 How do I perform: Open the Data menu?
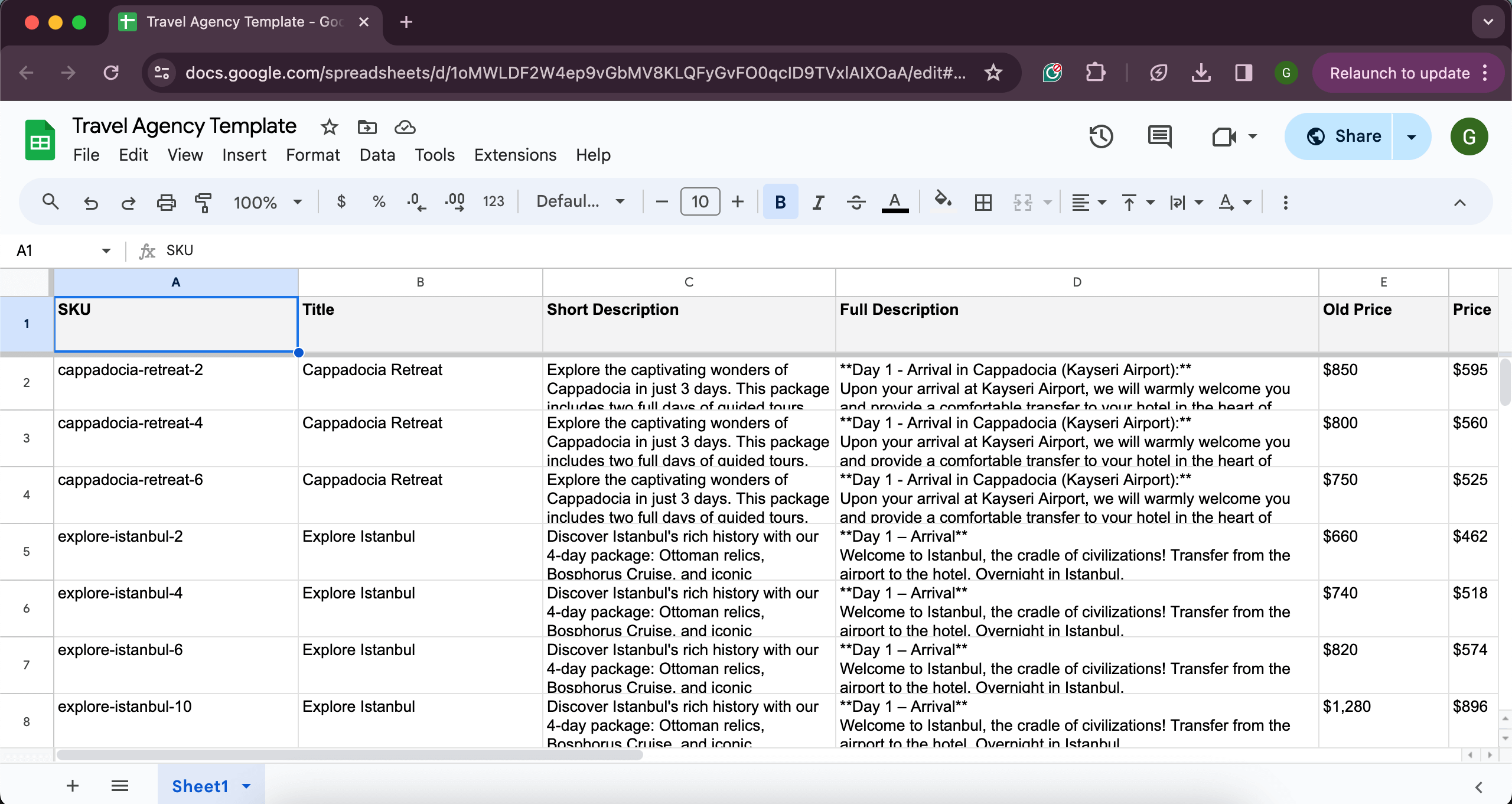click(x=377, y=155)
